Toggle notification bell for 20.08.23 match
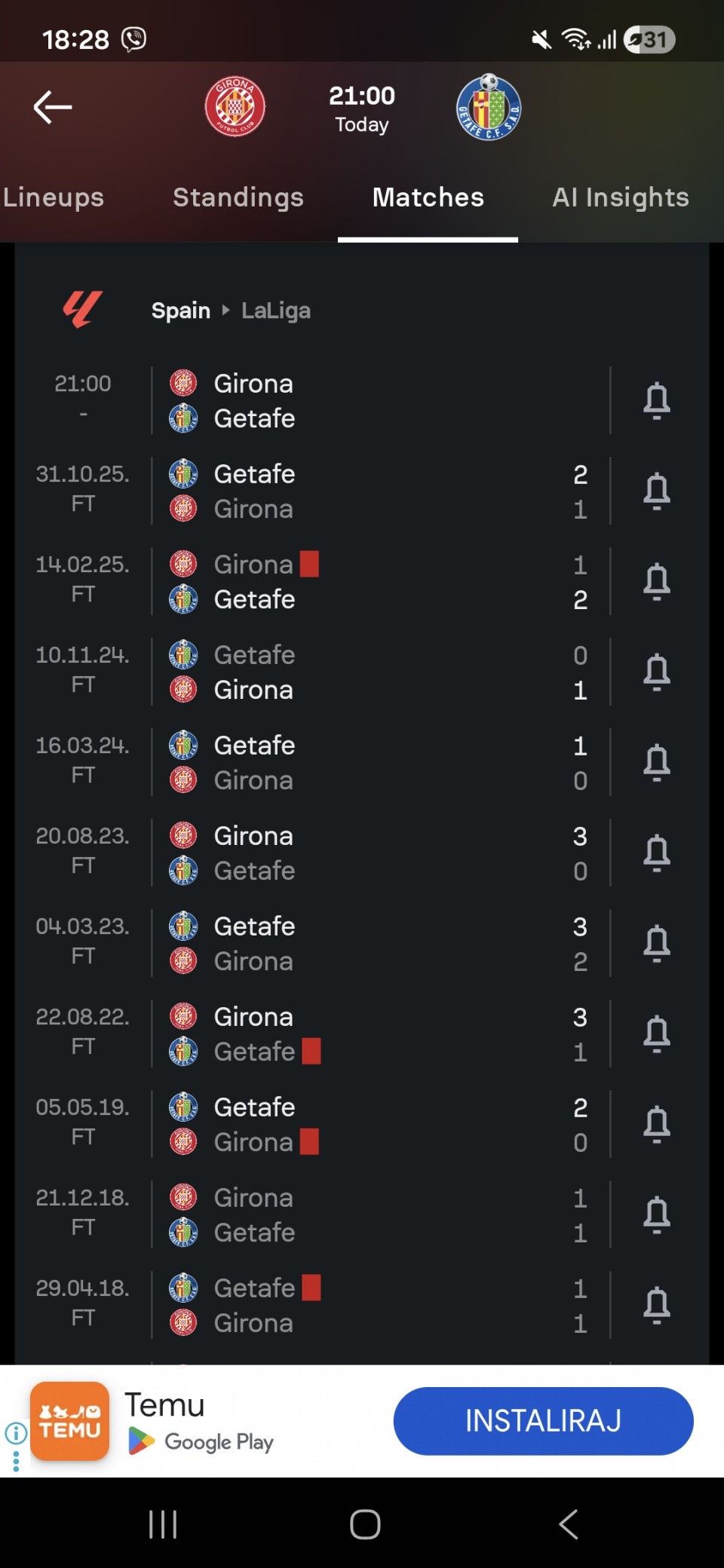The width and height of the screenshot is (724, 1568). pyautogui.click(x=656, y=853)
